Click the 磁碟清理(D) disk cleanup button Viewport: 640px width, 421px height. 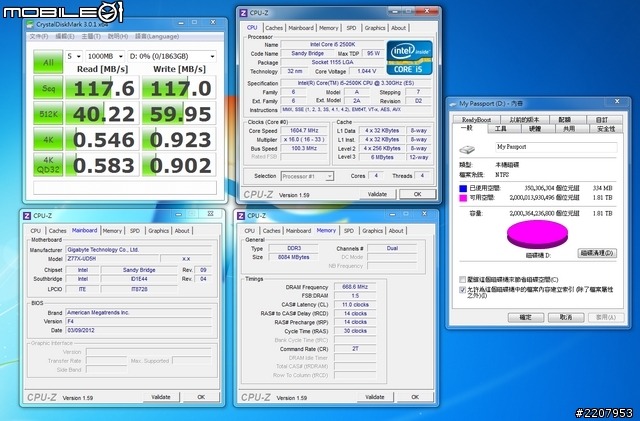click(597, 253)
